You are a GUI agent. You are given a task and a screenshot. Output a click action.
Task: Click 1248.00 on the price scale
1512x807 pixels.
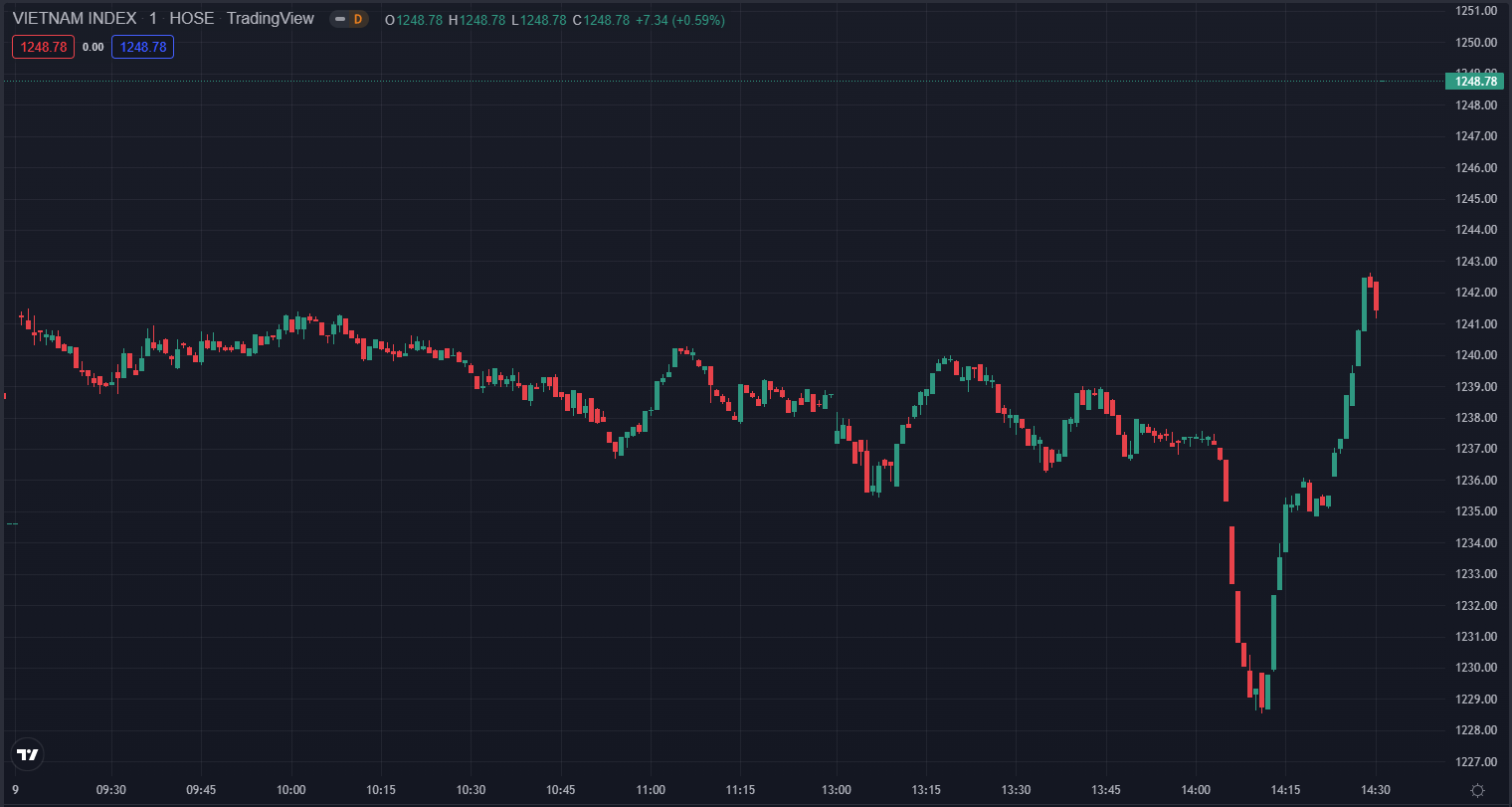pyautogui.click(x=1476, y=105)
